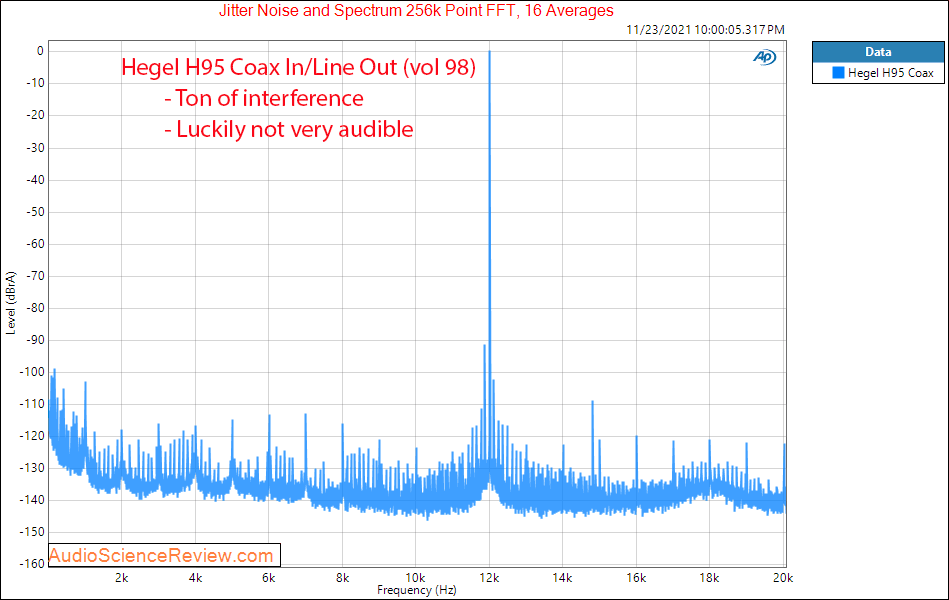
Task: Click the "-50" level axis tick
Action: pos(35,212)
